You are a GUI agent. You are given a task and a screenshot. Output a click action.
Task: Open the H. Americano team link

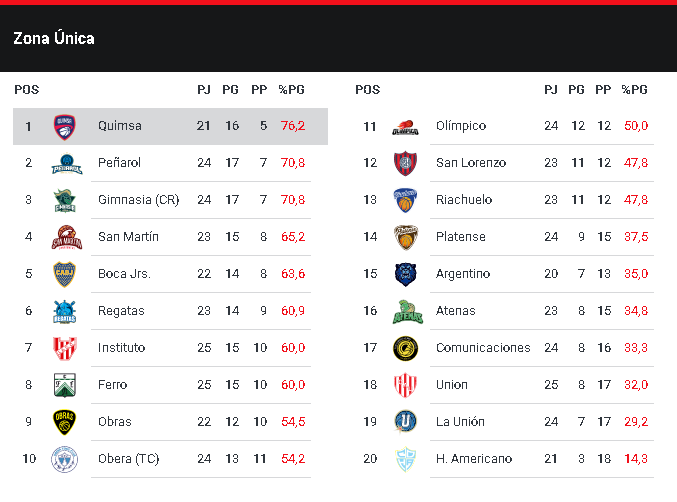click(474, 459)
